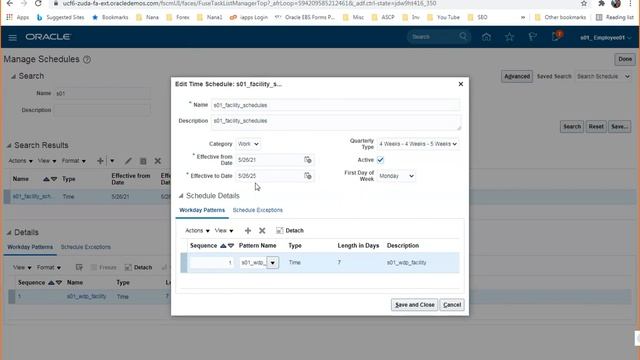Click export icon in Details toolbar
The height and width of the screenshot is (360, 640).
point(79,267)
